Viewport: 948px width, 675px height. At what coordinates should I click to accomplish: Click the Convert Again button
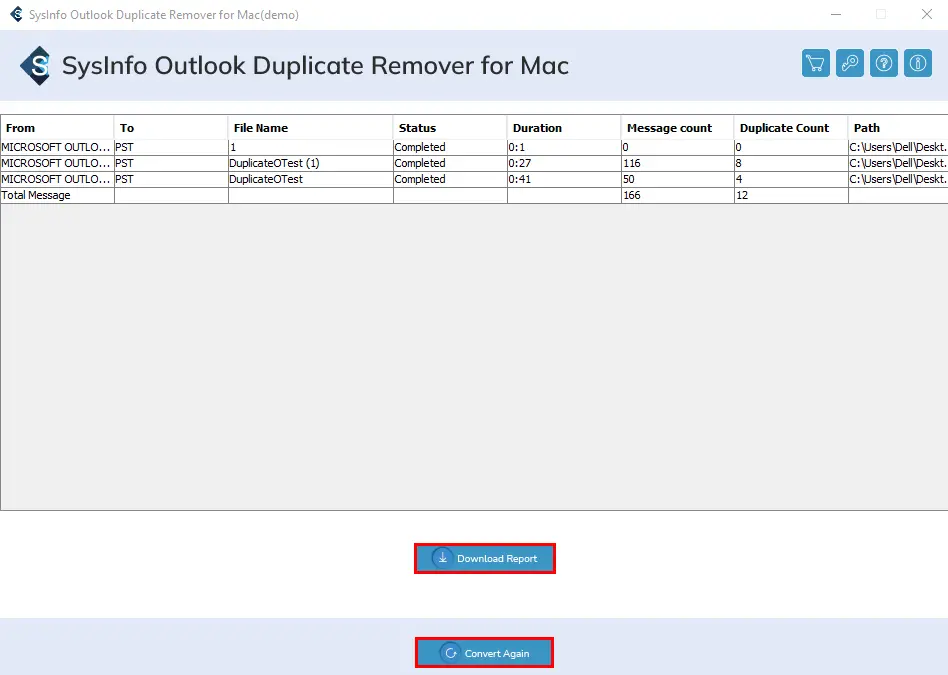[x=484, y=653]
